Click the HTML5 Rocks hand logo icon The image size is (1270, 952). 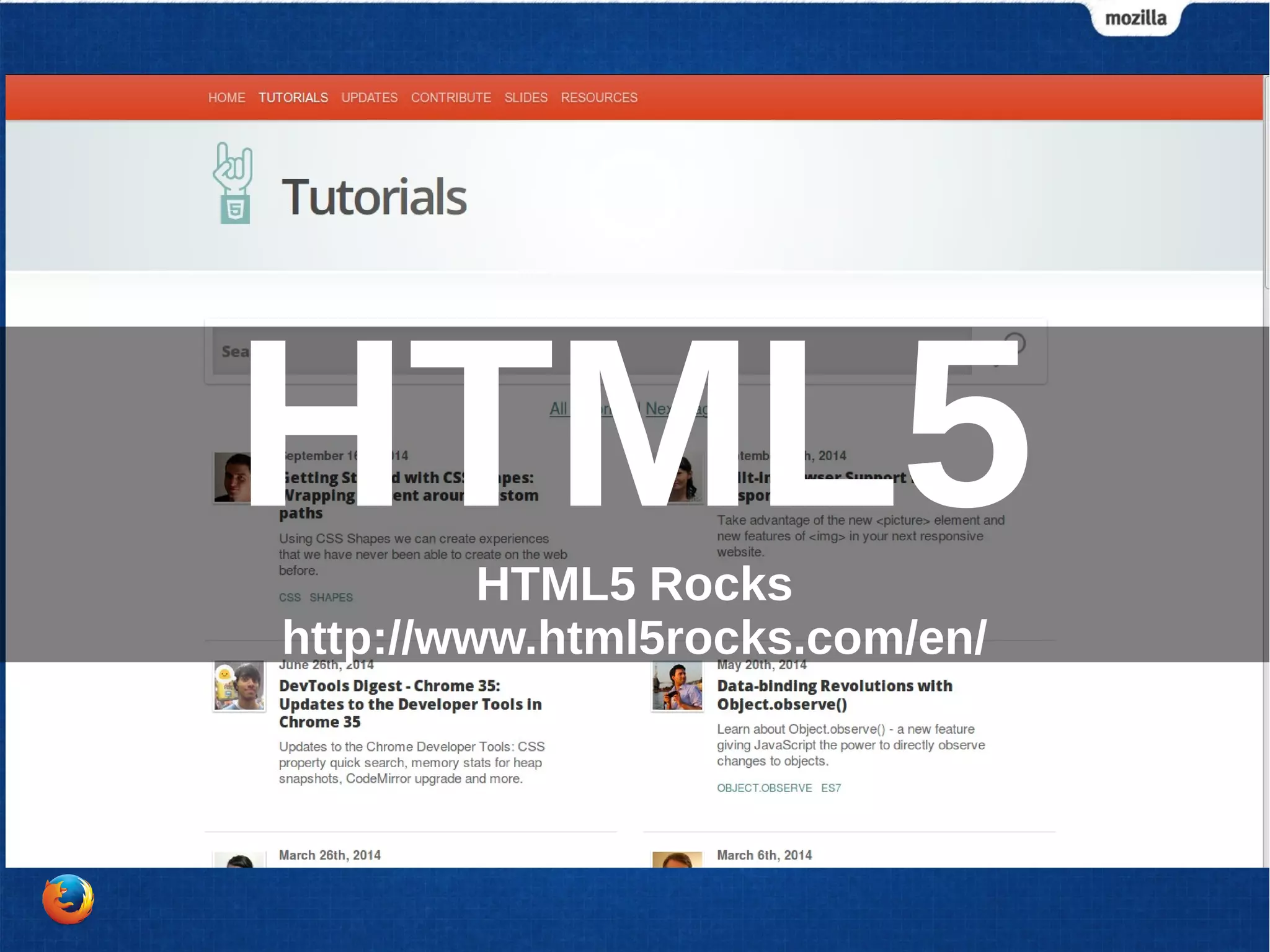(234, 183)
